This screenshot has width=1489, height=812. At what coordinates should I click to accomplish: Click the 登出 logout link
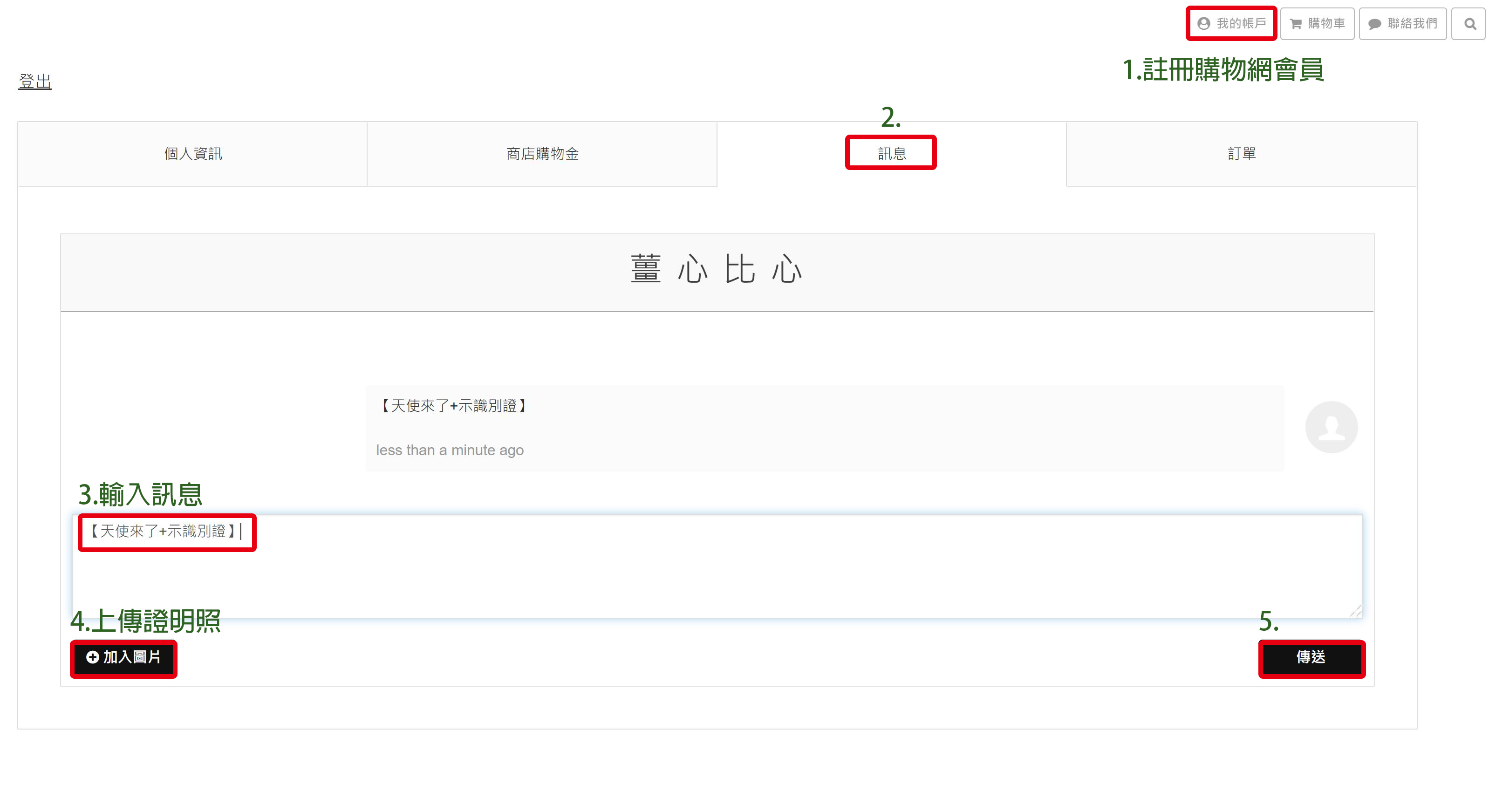tap(34, 82)
